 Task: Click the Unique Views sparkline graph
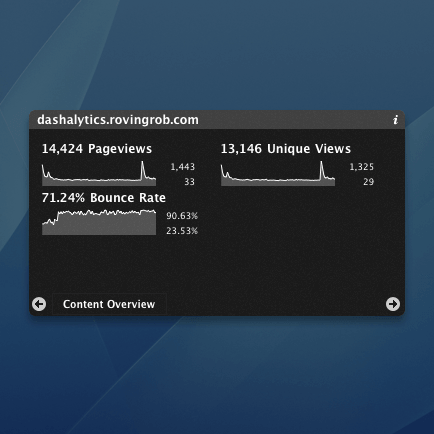point(278,173)
